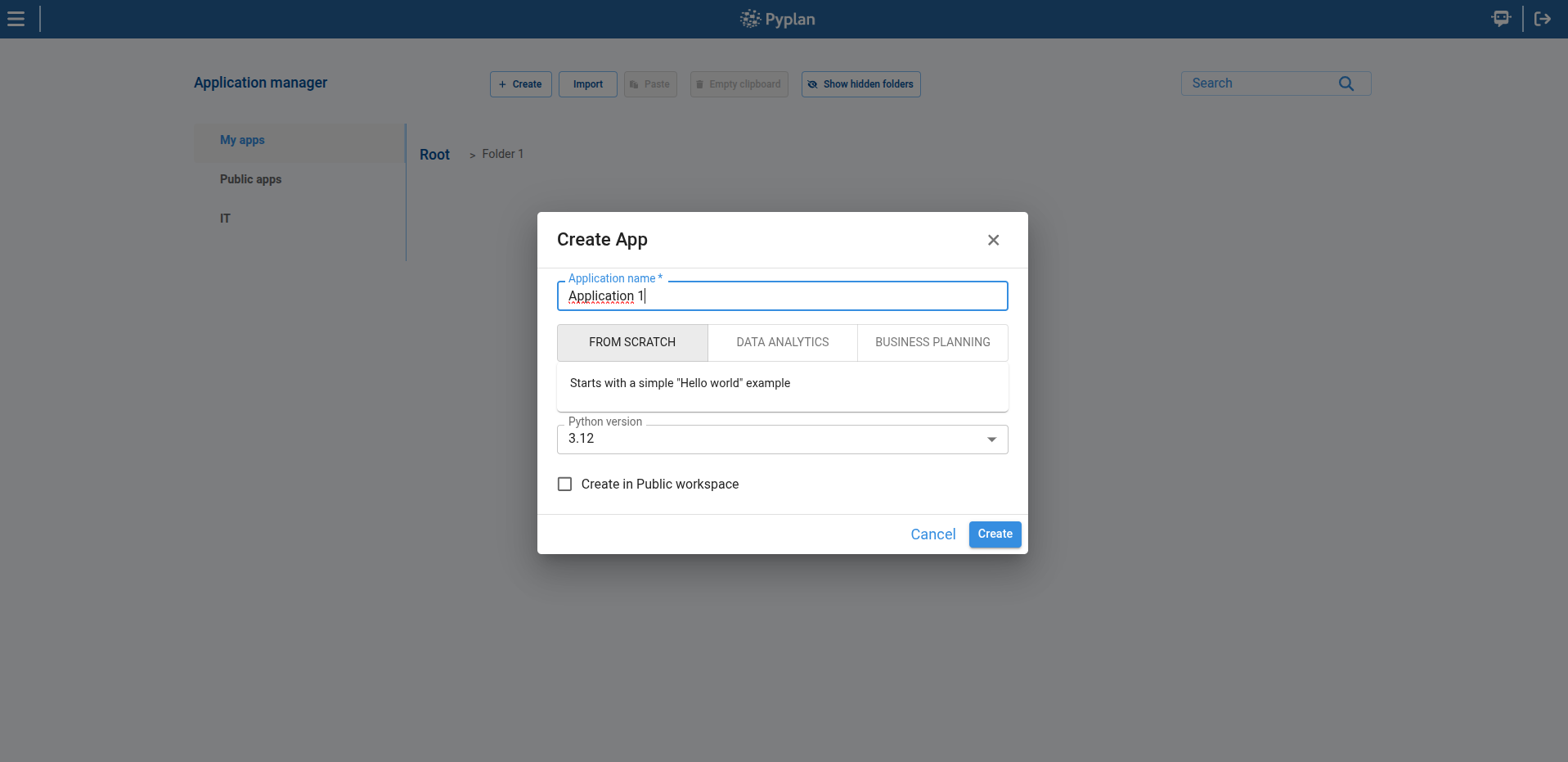Select Public apps in the sidebar
1568x762 pixels.
coord(250,178)
